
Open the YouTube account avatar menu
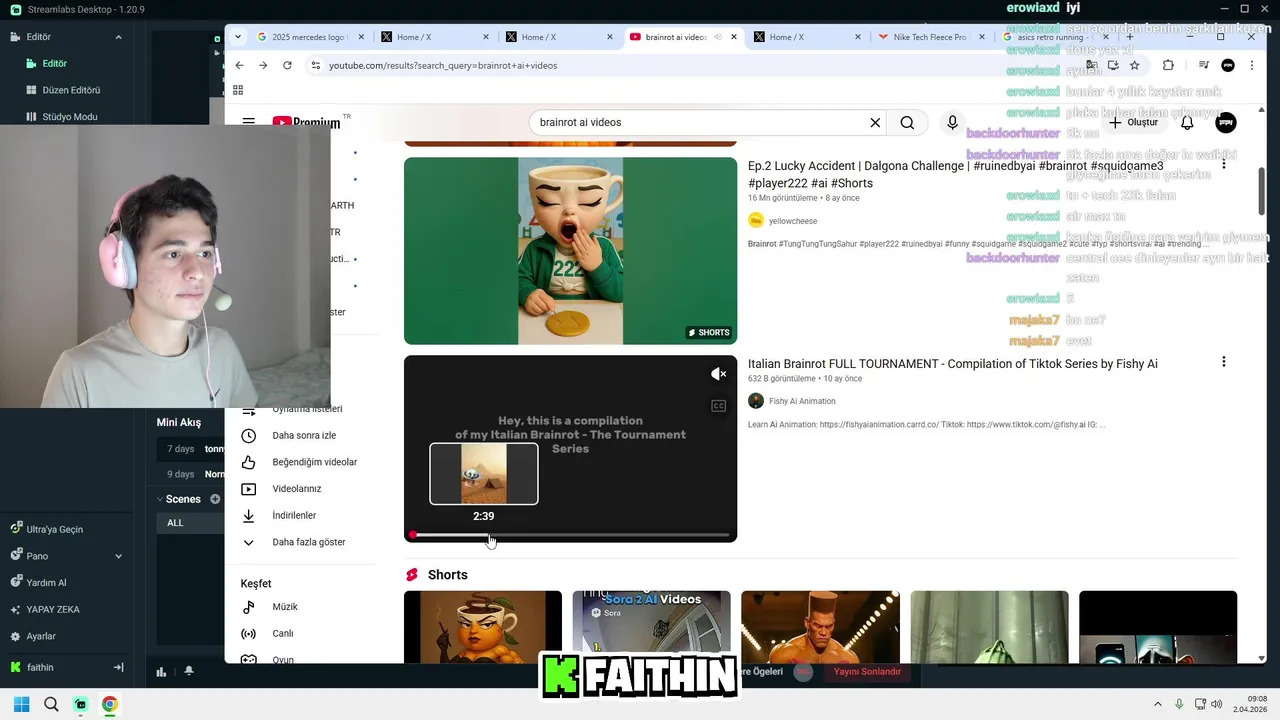[1226, 122]
